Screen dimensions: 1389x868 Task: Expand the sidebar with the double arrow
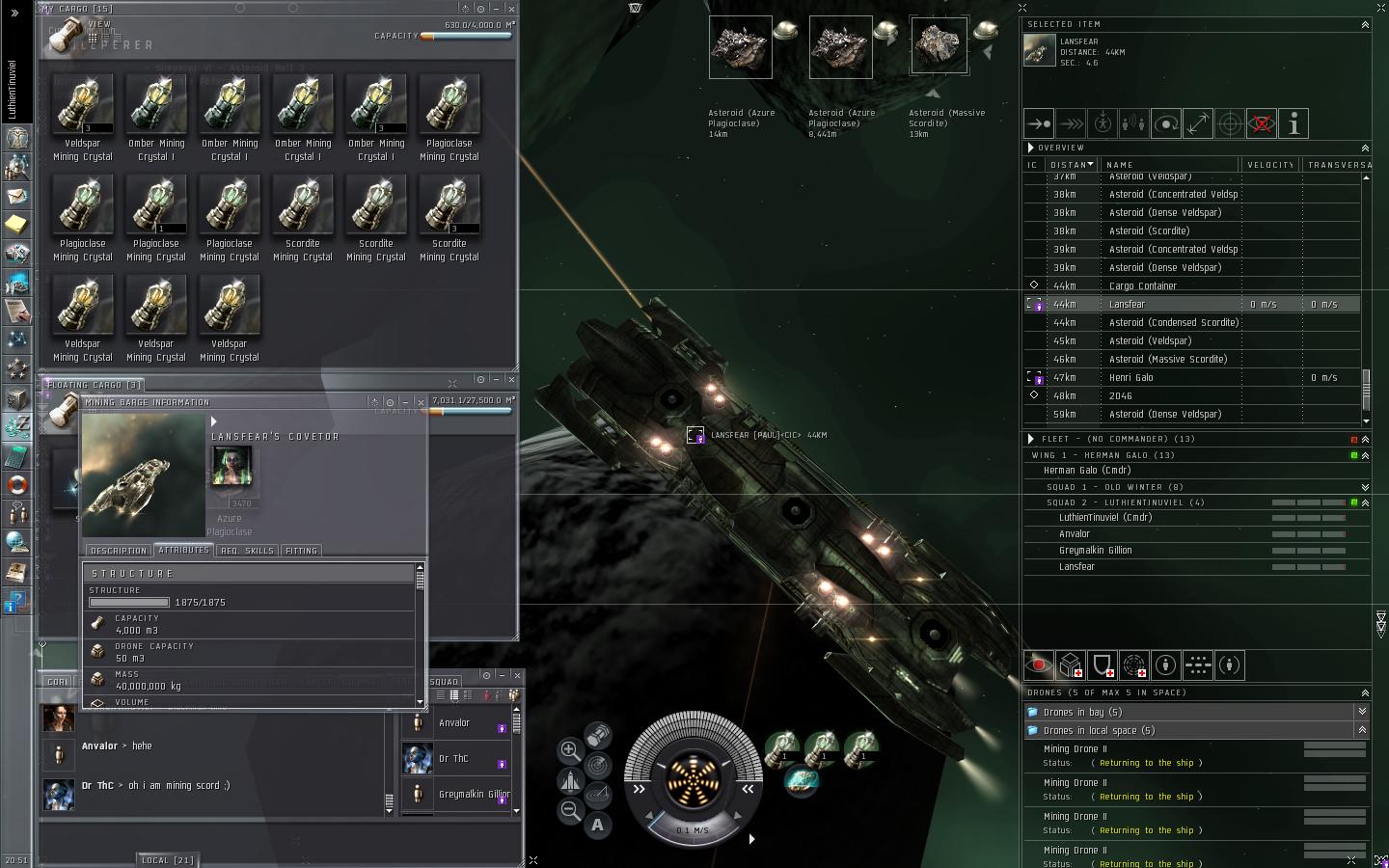pyautogui.click(x=14, y=14)
